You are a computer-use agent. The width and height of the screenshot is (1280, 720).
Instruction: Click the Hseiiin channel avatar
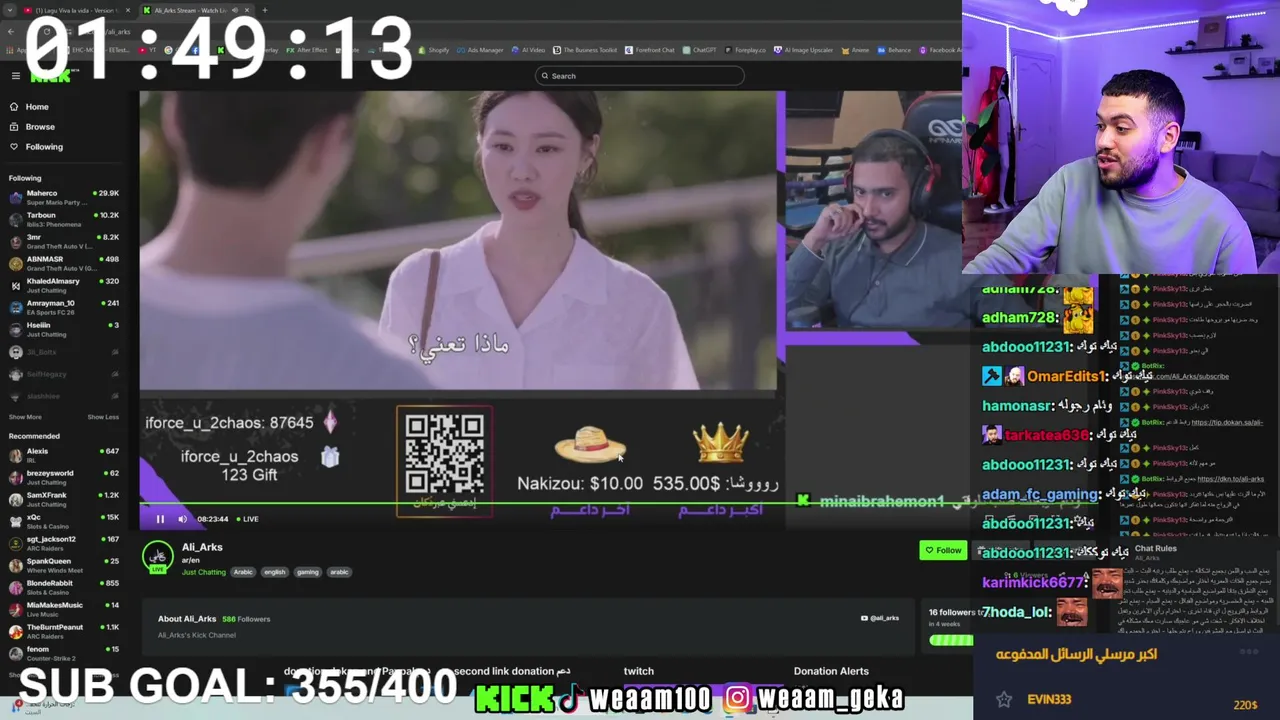point(15,329)
